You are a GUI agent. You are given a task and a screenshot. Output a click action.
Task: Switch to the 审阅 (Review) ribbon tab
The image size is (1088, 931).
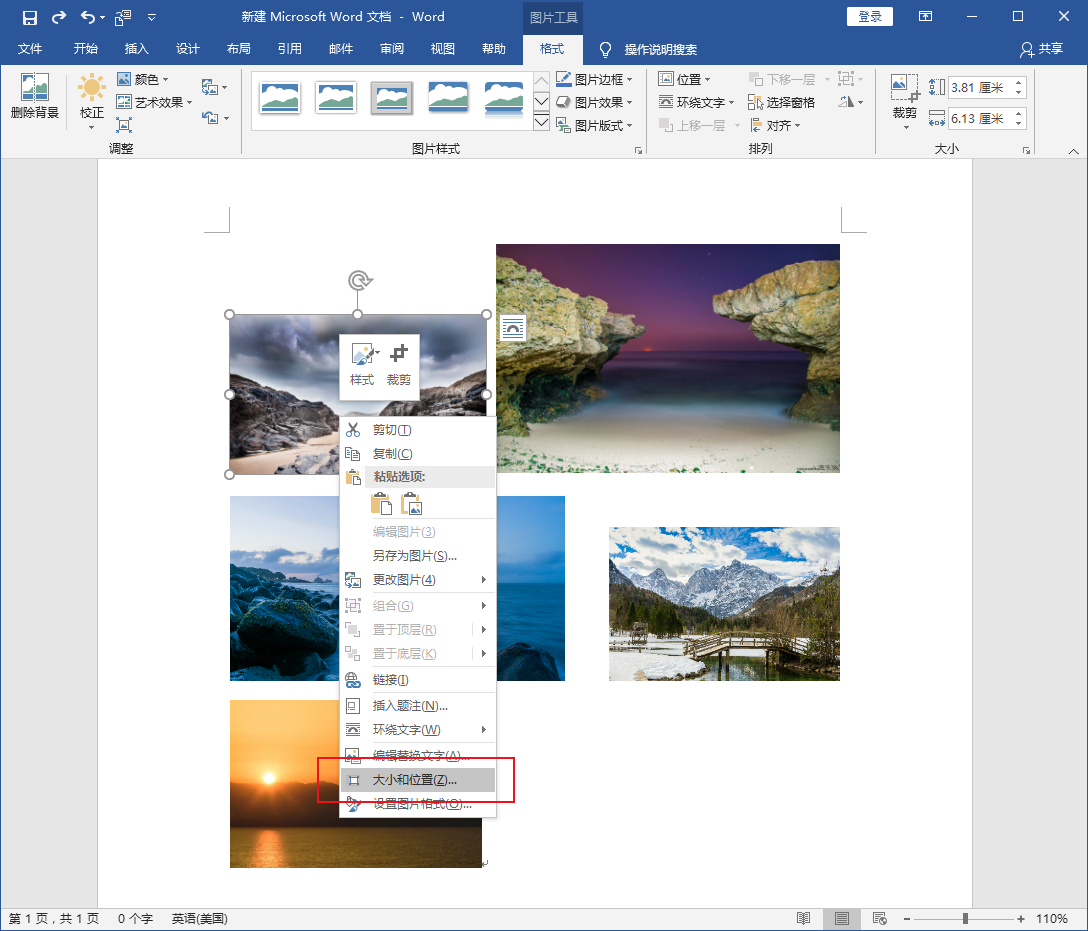(391, 48)
